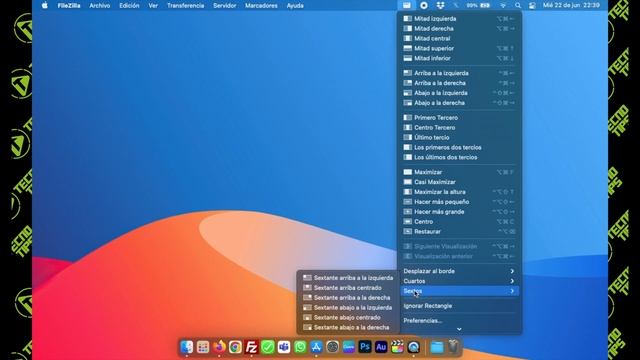
Task: Click the battery status indicator
Action: pos(478,5)
